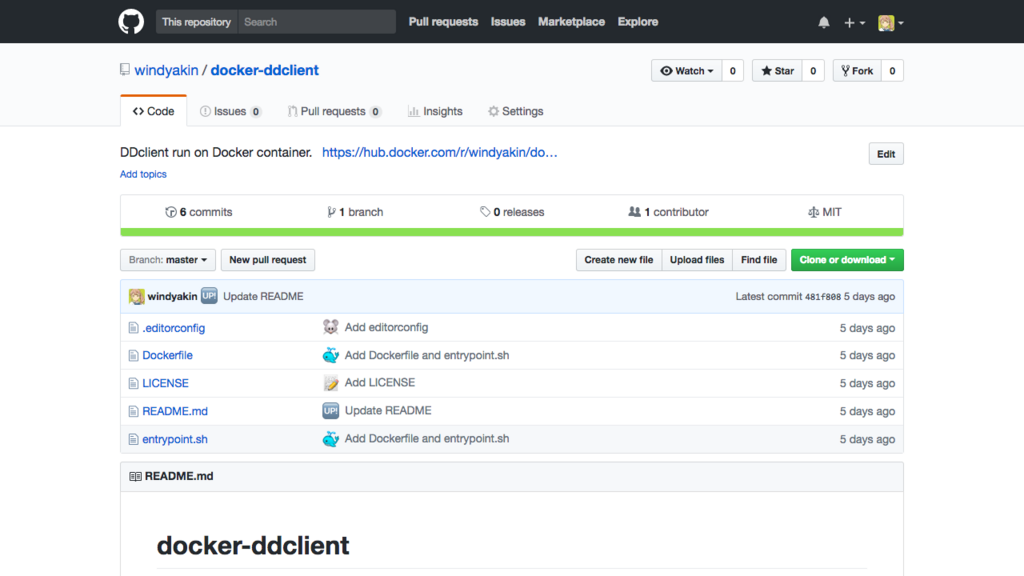Open the .editorconfig file
This screenshot has width=1024, height=576.
click(174, 328)
